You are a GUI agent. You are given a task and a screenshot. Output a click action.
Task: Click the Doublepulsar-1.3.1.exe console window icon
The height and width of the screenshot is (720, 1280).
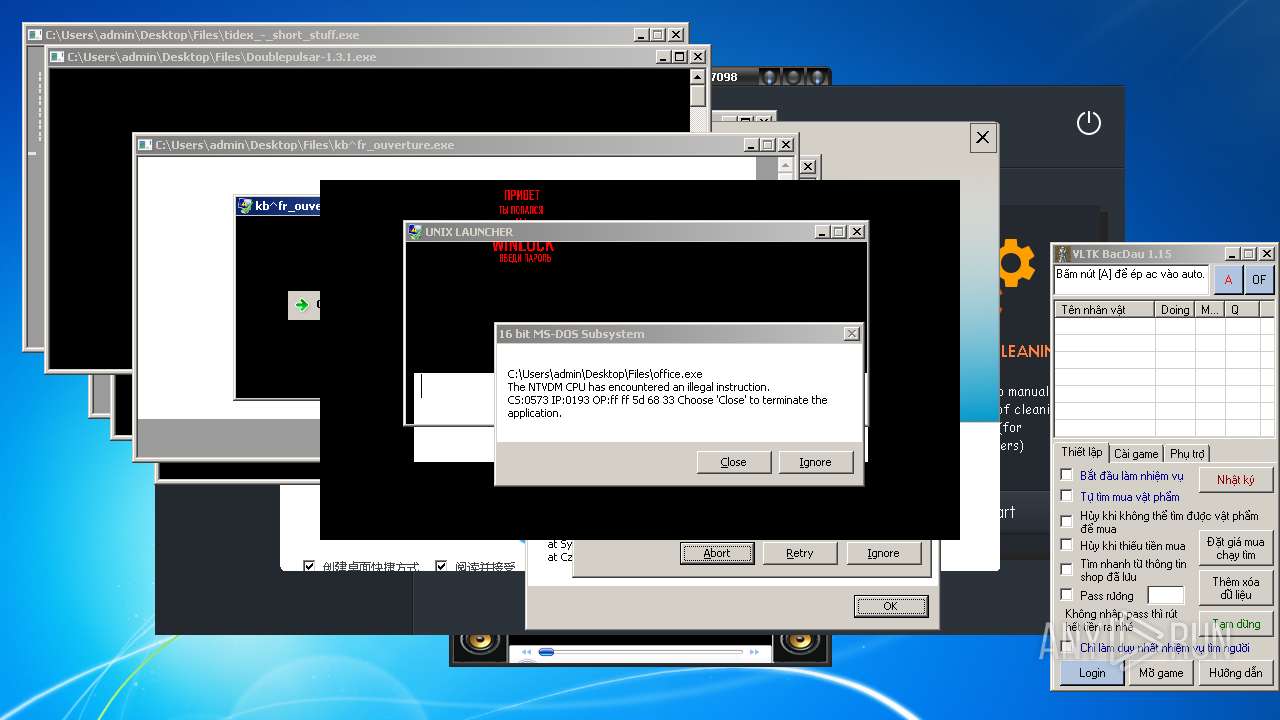click(57, 57)
